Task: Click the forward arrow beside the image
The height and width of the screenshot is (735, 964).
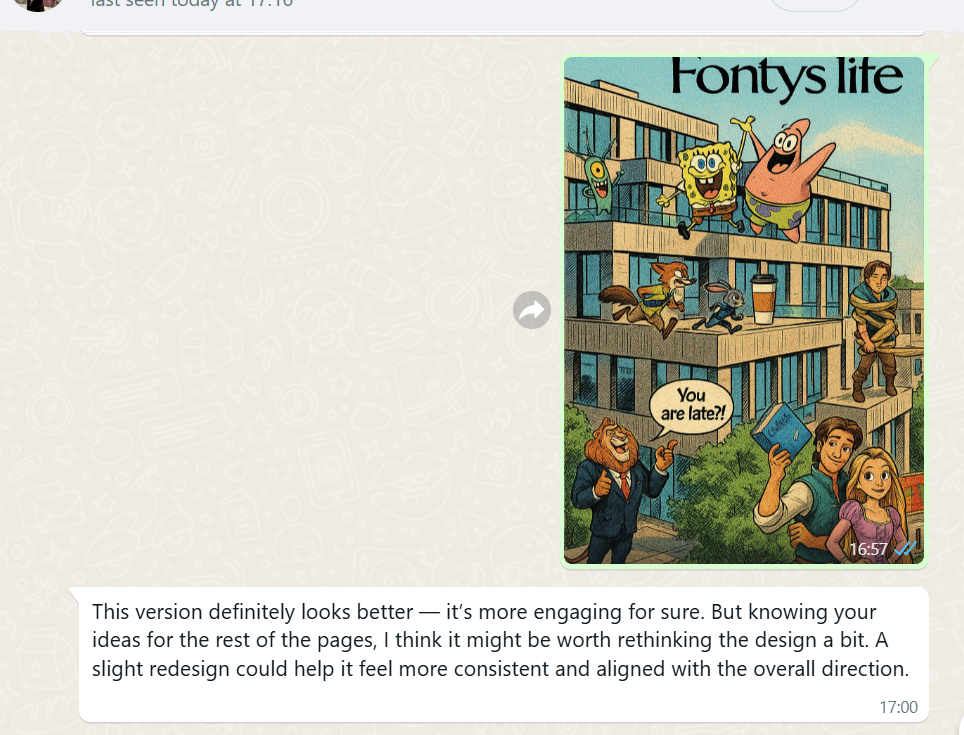Action: tap(532, 310)
